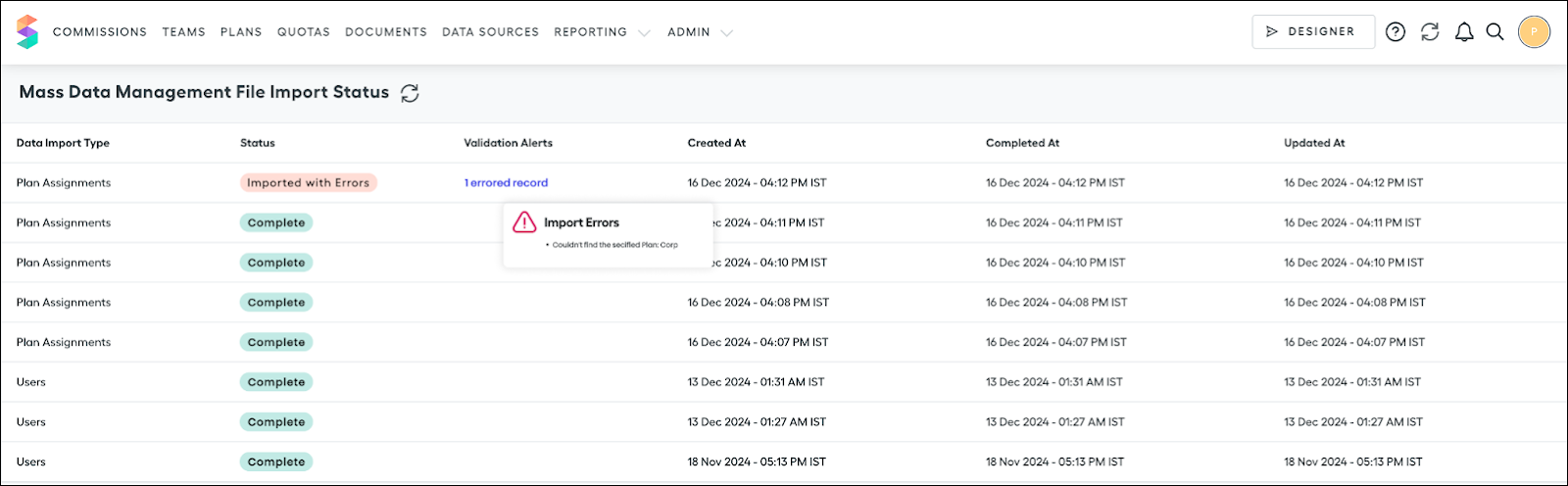Click the Import Errors popup title
This screenshot has width=1568, height=486.
tap(581, 222)
